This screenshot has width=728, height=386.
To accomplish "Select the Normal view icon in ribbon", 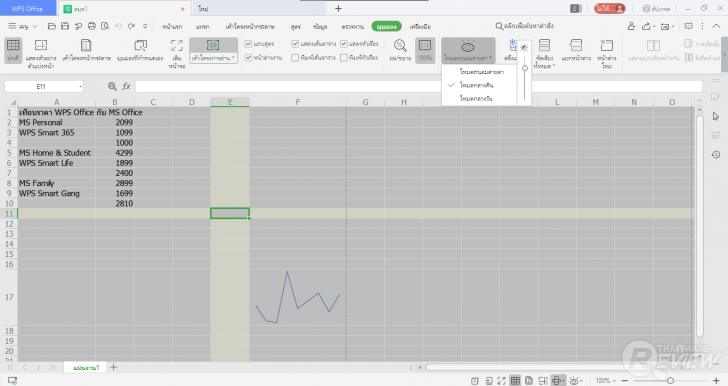I will (x=13, y=46).
